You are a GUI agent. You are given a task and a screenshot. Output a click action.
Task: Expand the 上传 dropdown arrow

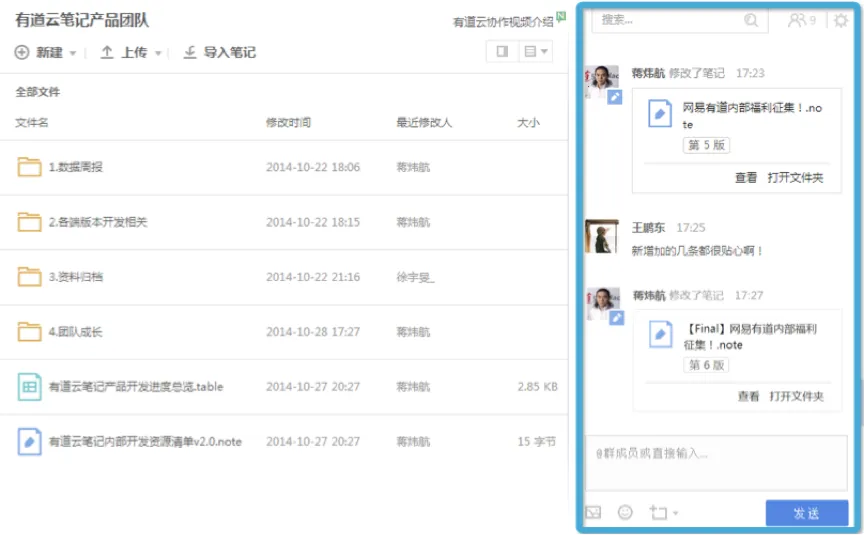click(x=158, y=53)
